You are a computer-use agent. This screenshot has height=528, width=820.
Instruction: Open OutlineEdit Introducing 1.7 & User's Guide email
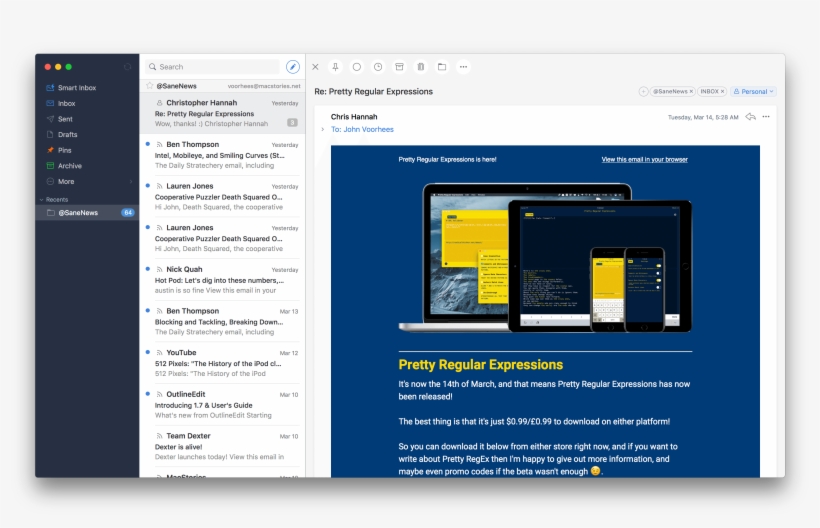tap(222, 405)
